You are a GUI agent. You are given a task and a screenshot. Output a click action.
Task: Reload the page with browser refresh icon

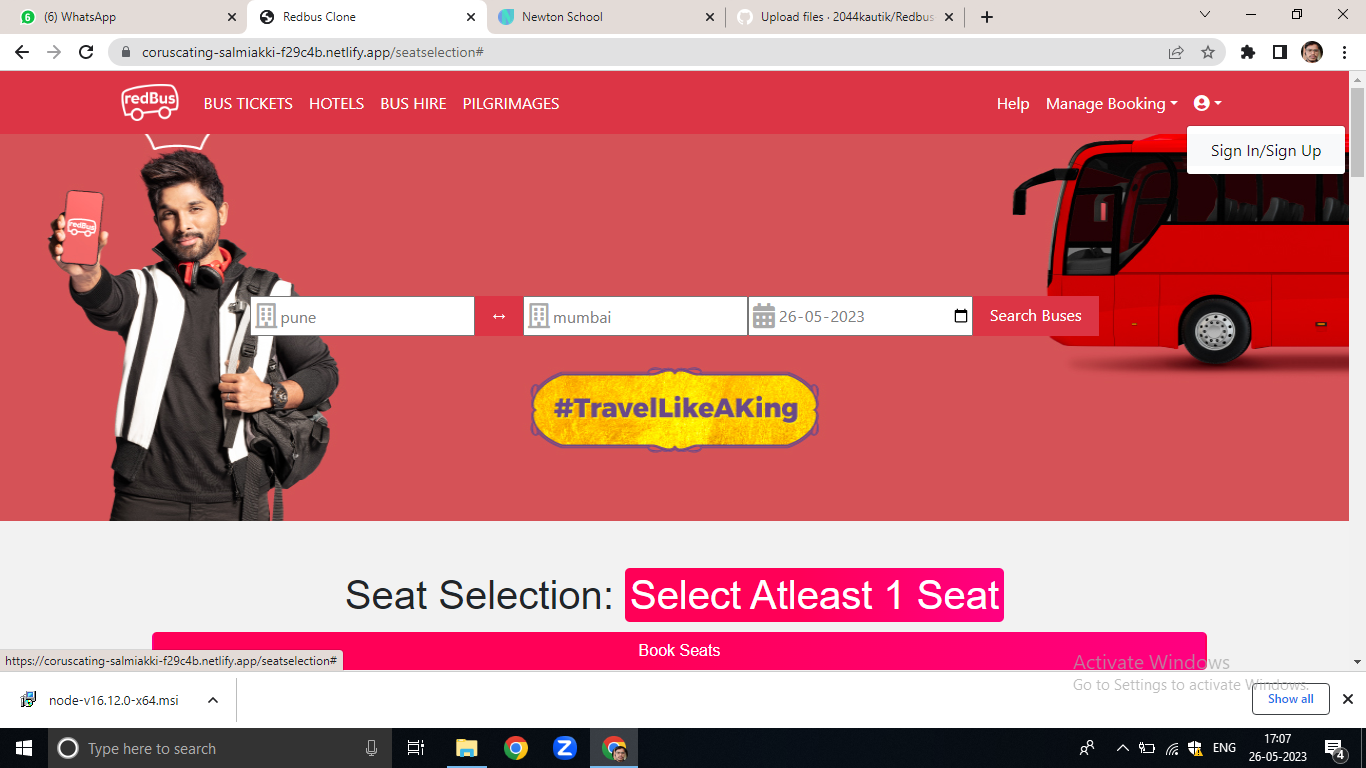[86, 52]
